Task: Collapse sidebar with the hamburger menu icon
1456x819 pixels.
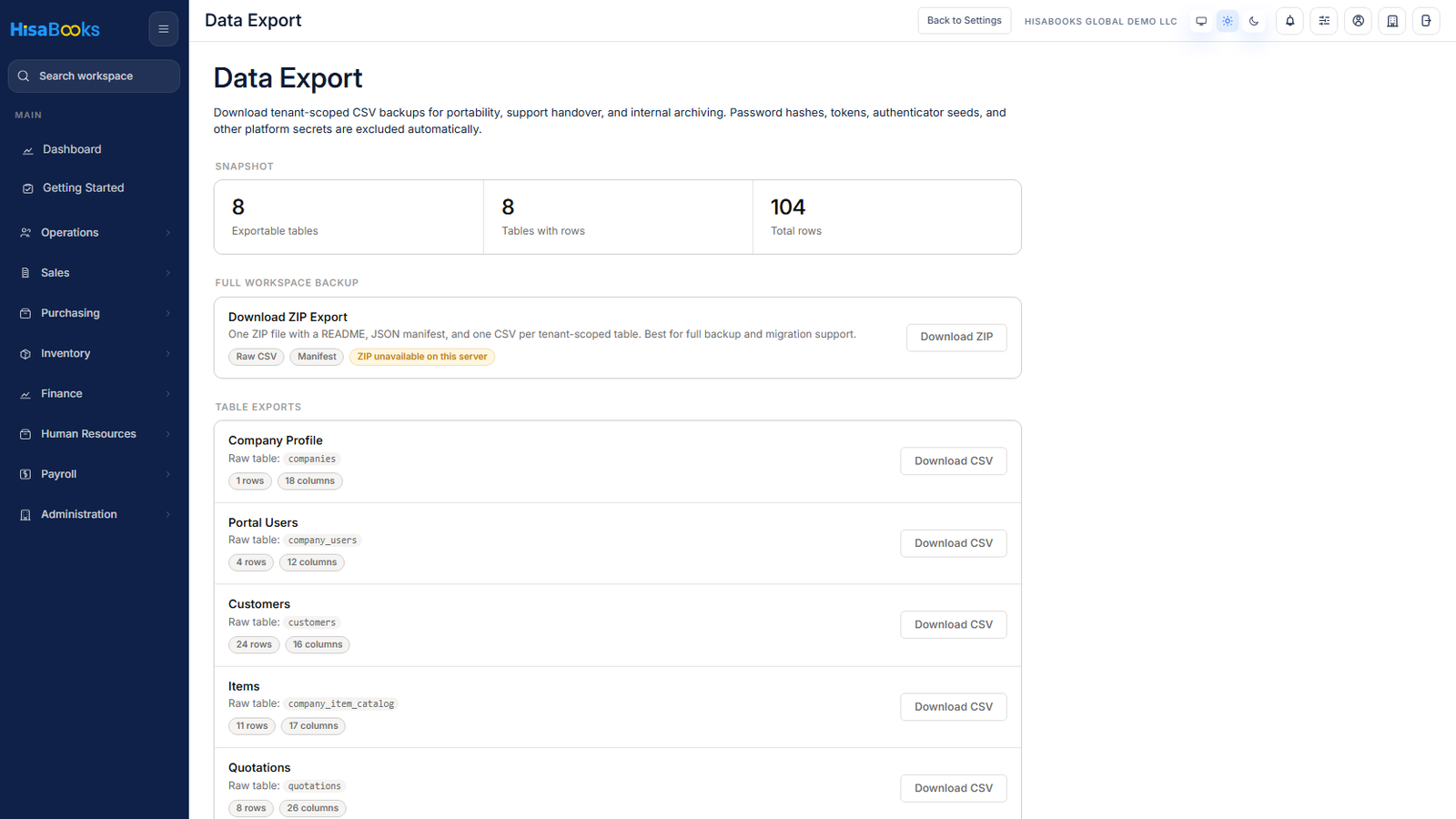Action: 164,29
